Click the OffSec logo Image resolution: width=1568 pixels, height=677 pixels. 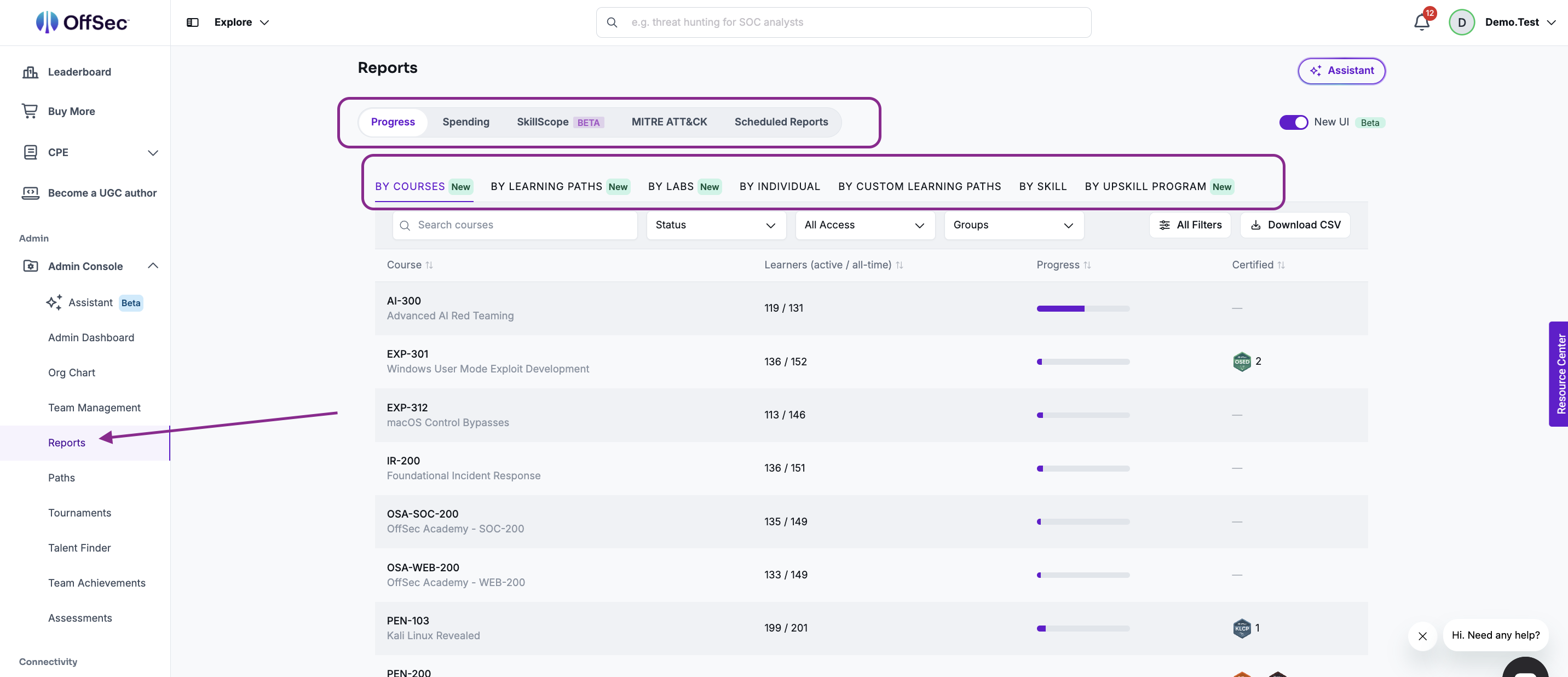tap(82, 22)
